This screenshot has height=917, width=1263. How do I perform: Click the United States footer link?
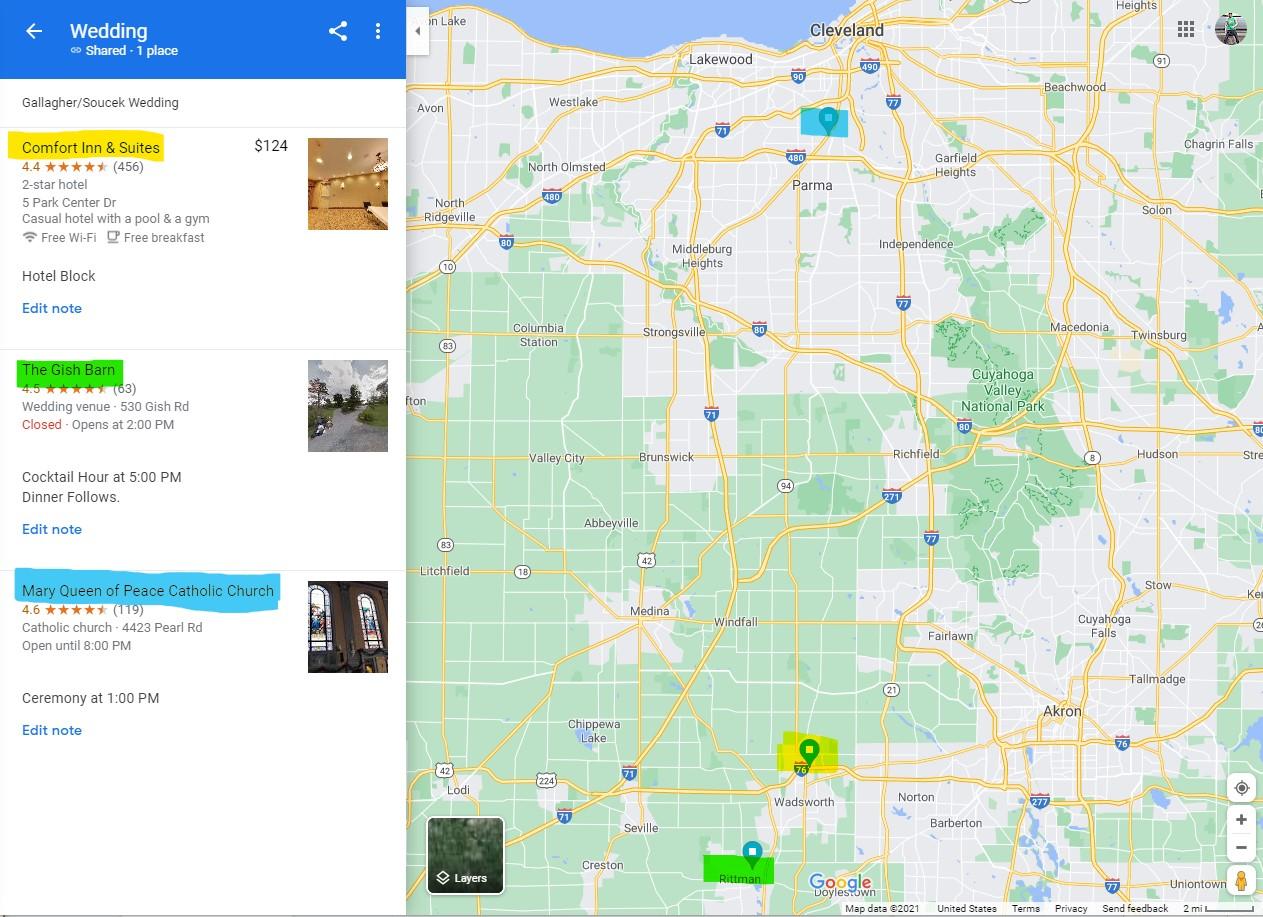tap(967, 908)
